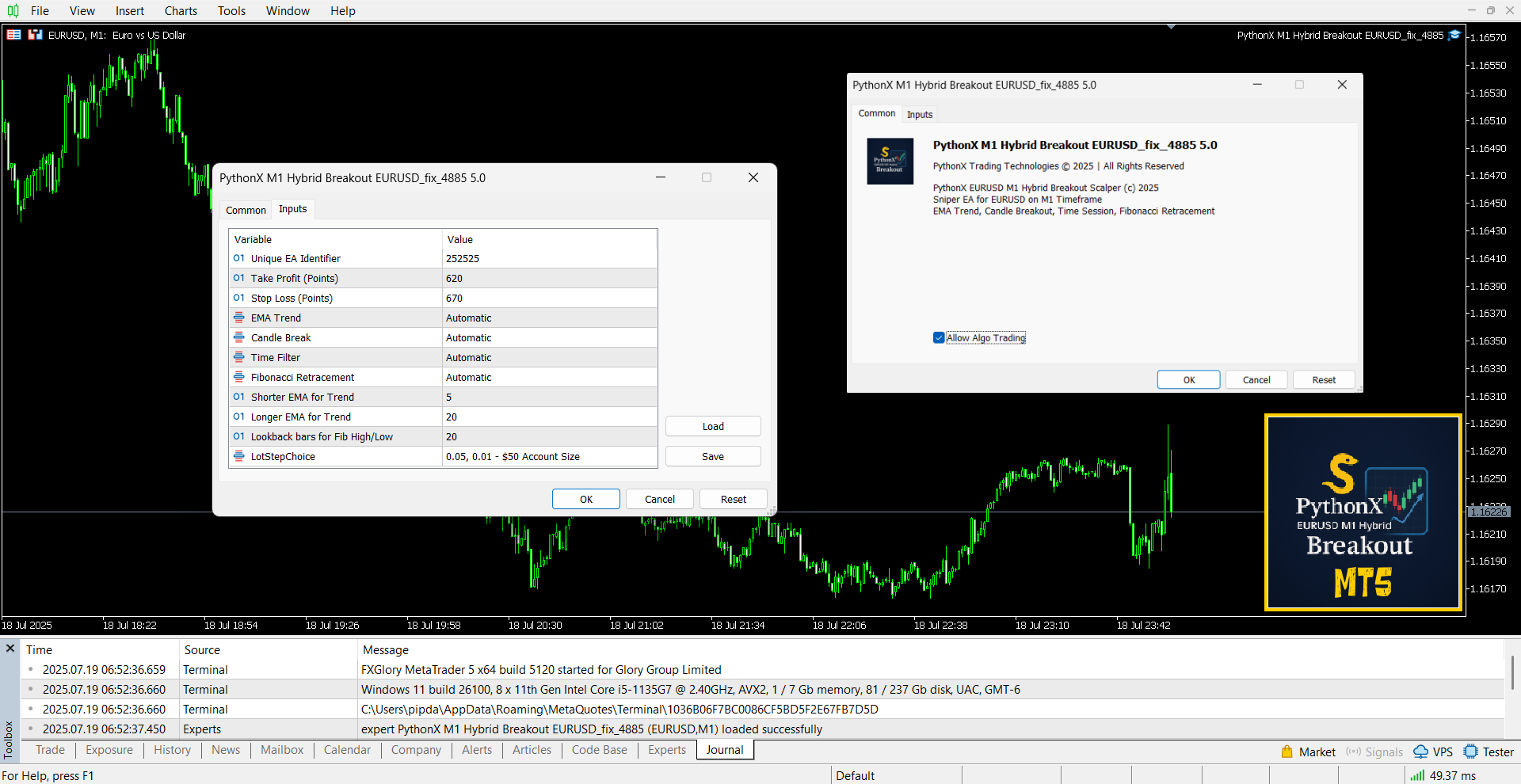Click the Lookback bars for Fib variable icon
The height and width of the screenshot is (784, 1521).
pyautogui.click(x=238, y=436)
